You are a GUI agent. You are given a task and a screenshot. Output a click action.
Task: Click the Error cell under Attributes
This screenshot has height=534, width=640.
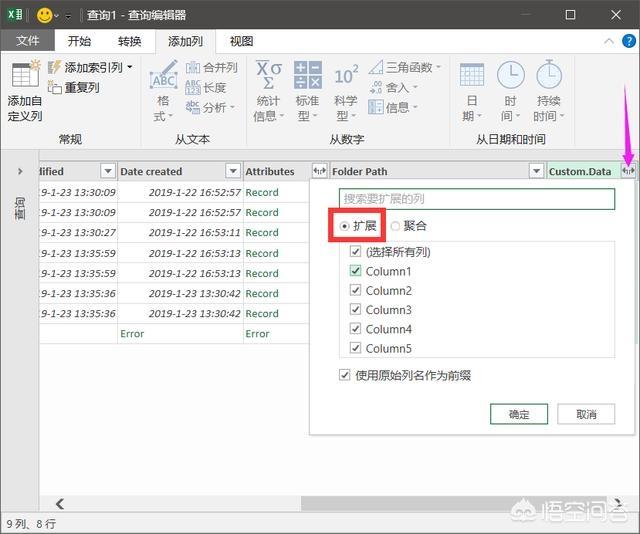pyautogui.click(x=276, y=334)
